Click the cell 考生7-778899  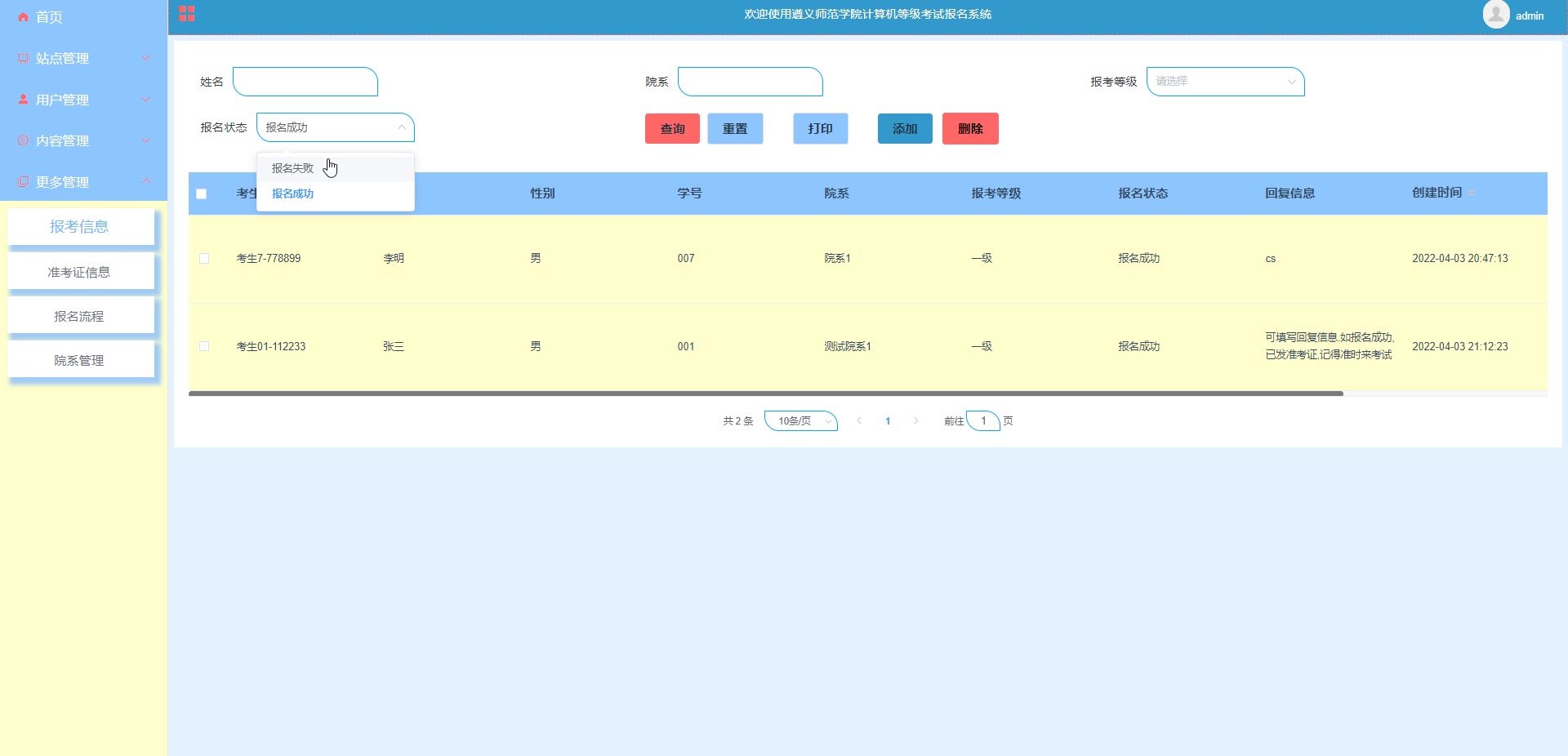[269, 258]
